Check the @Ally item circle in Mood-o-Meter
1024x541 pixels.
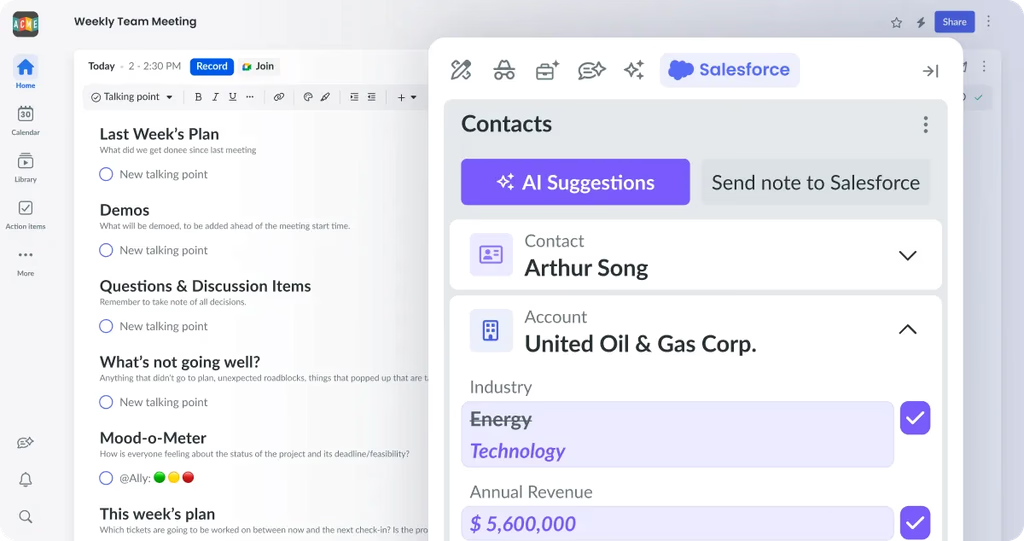pos(106,478)
